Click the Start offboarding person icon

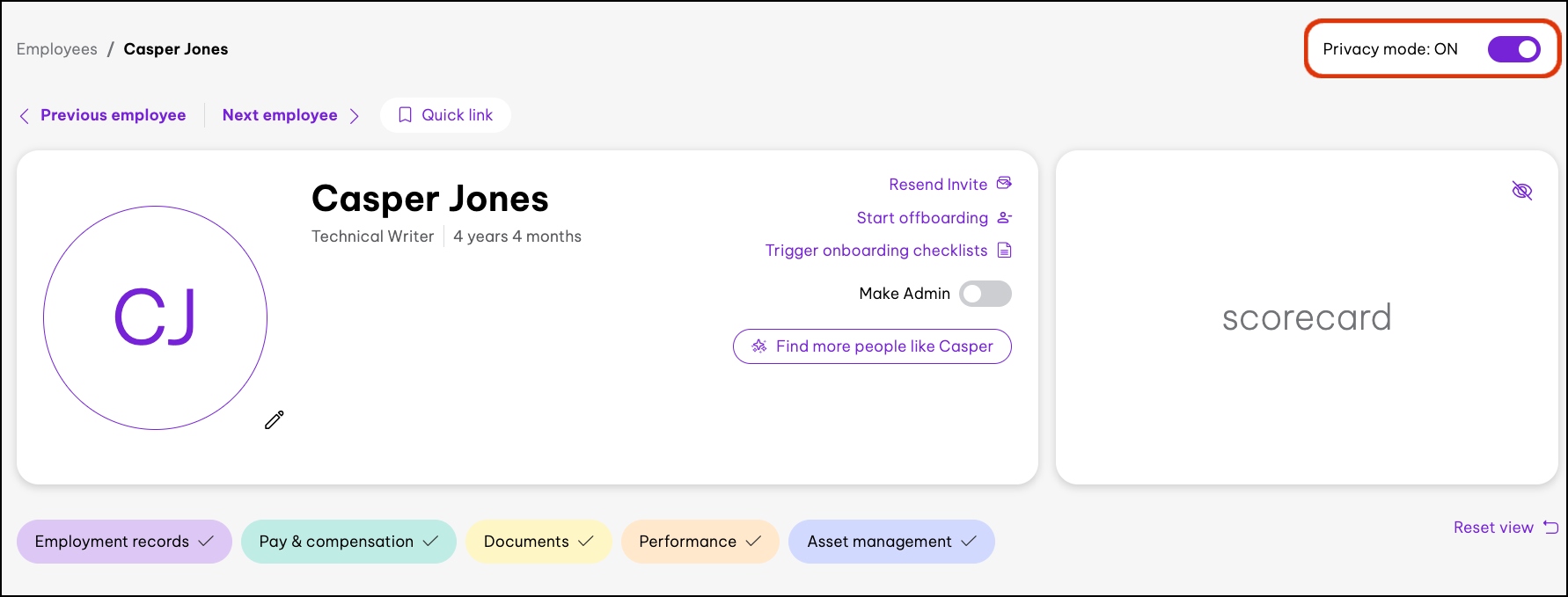[1004, 217]
